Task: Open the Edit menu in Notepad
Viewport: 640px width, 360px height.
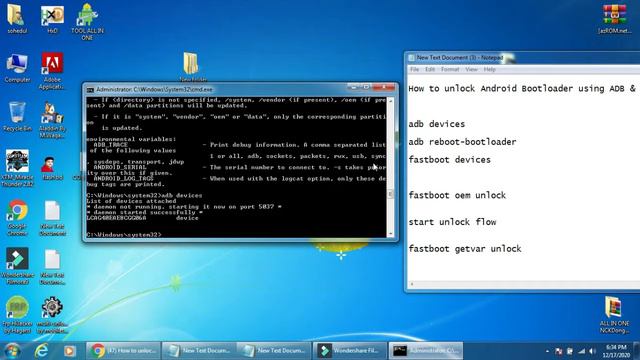Action: tap(430, 69)
